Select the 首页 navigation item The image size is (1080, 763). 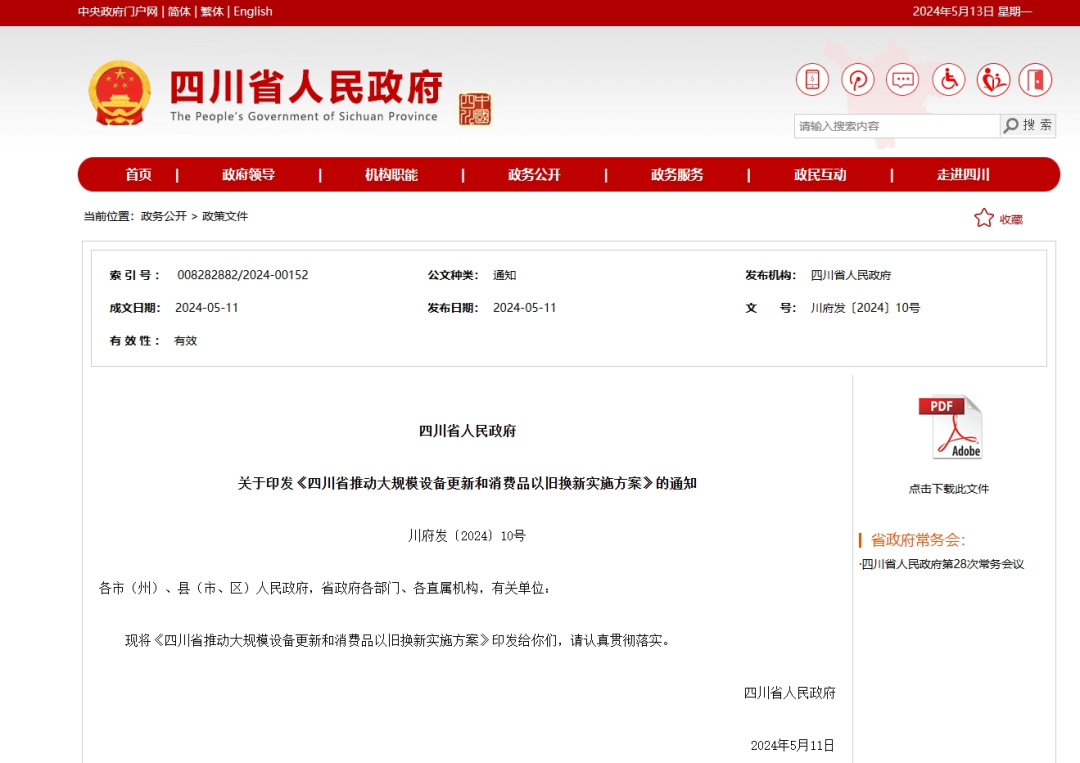[x=138, y=174]
